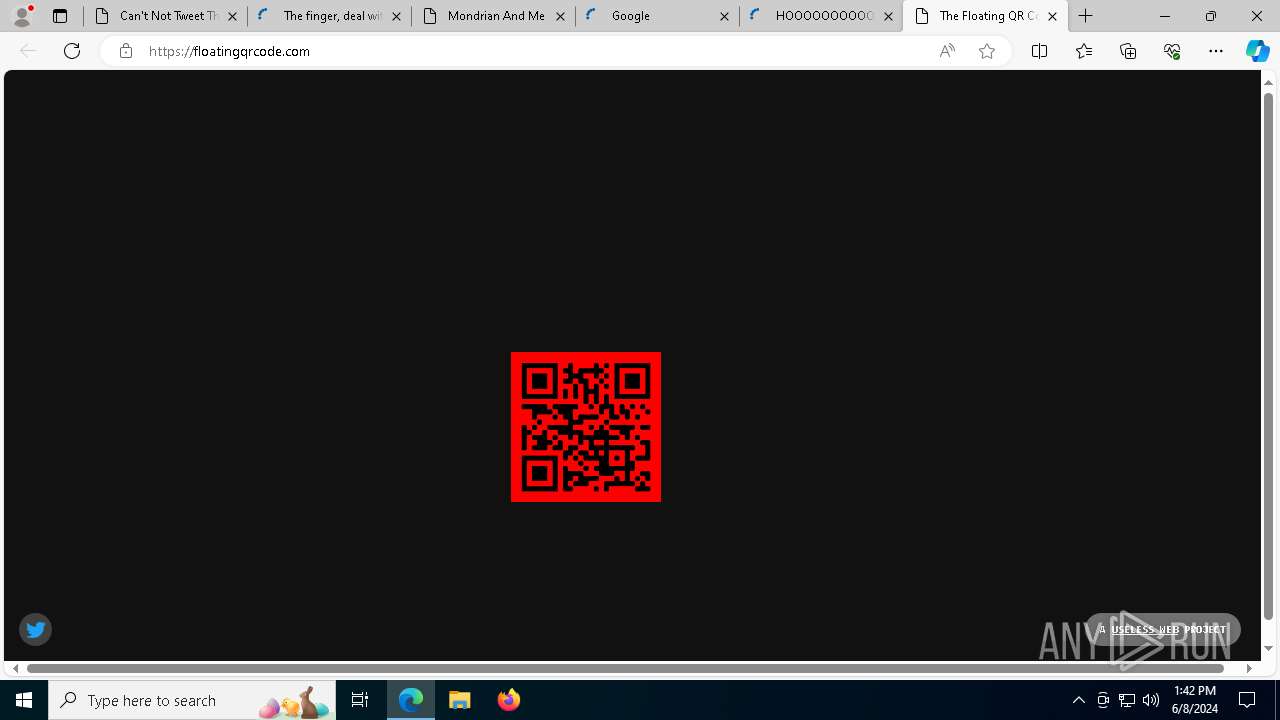
Task: Click the Twitter bird share button
Action: point(35,629)
